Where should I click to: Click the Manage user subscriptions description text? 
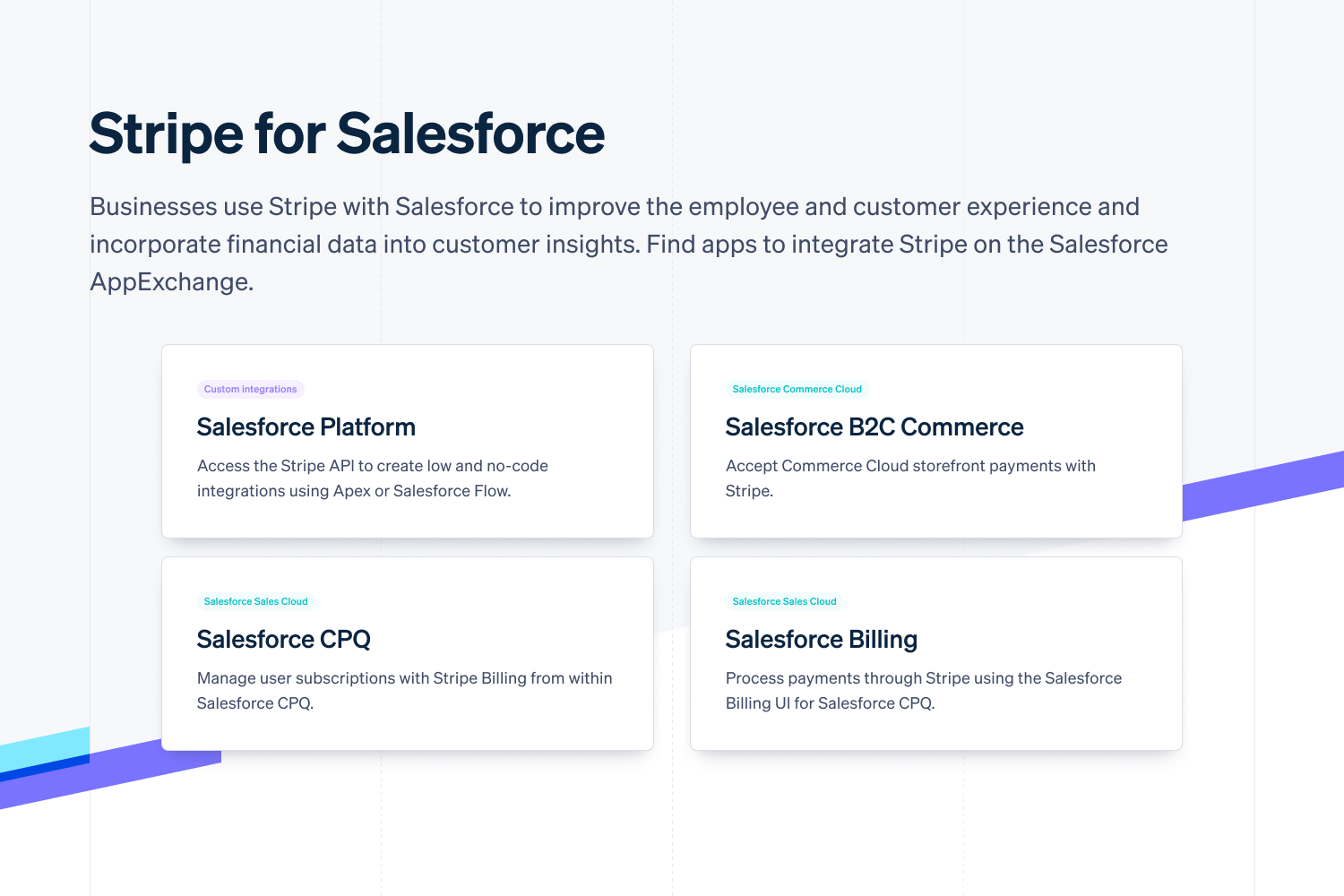point(404,690)
